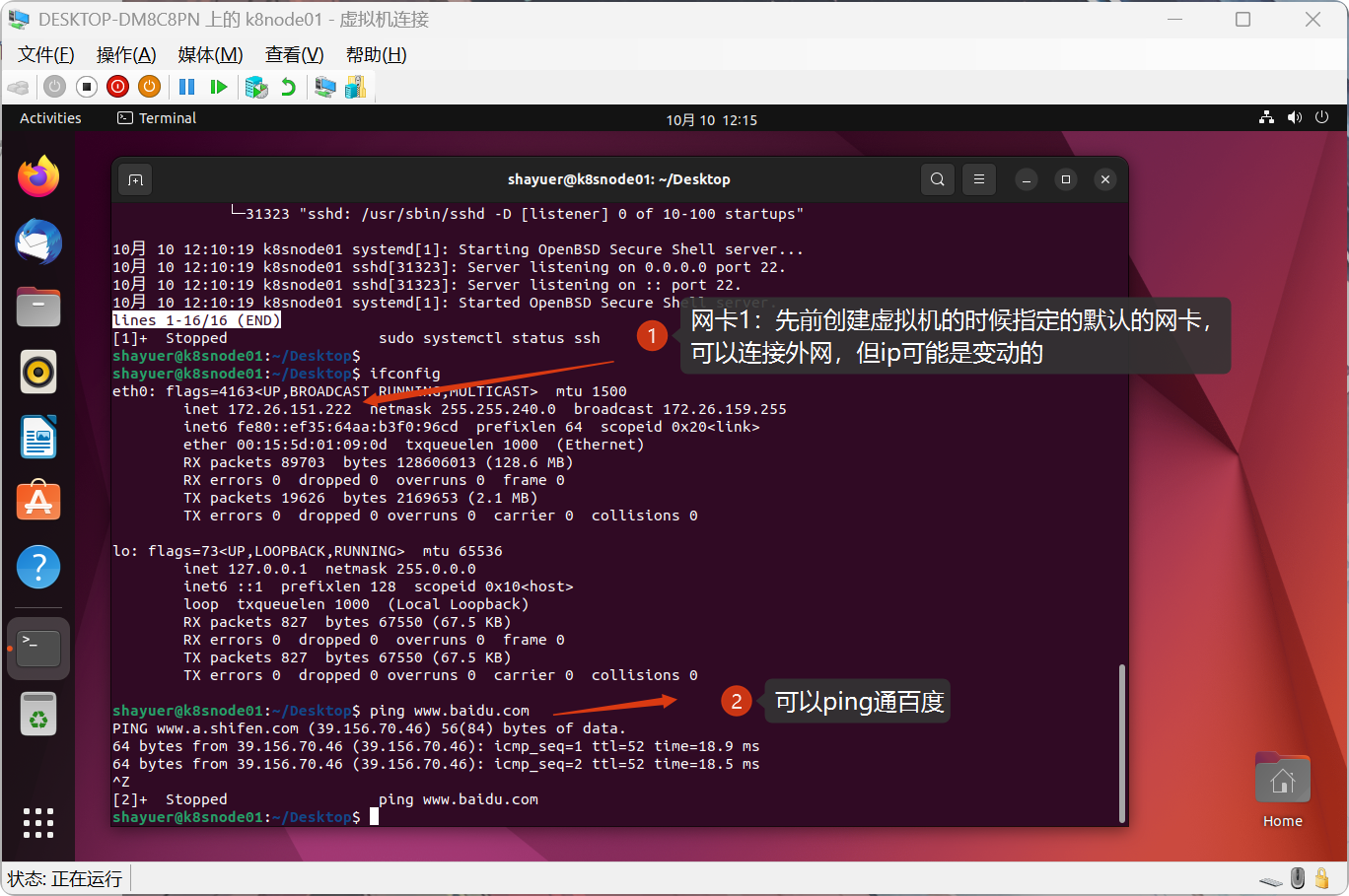Reset the VM with the green play icon
The height and width of the screenshot is (896, 1349).
(219, 87)
